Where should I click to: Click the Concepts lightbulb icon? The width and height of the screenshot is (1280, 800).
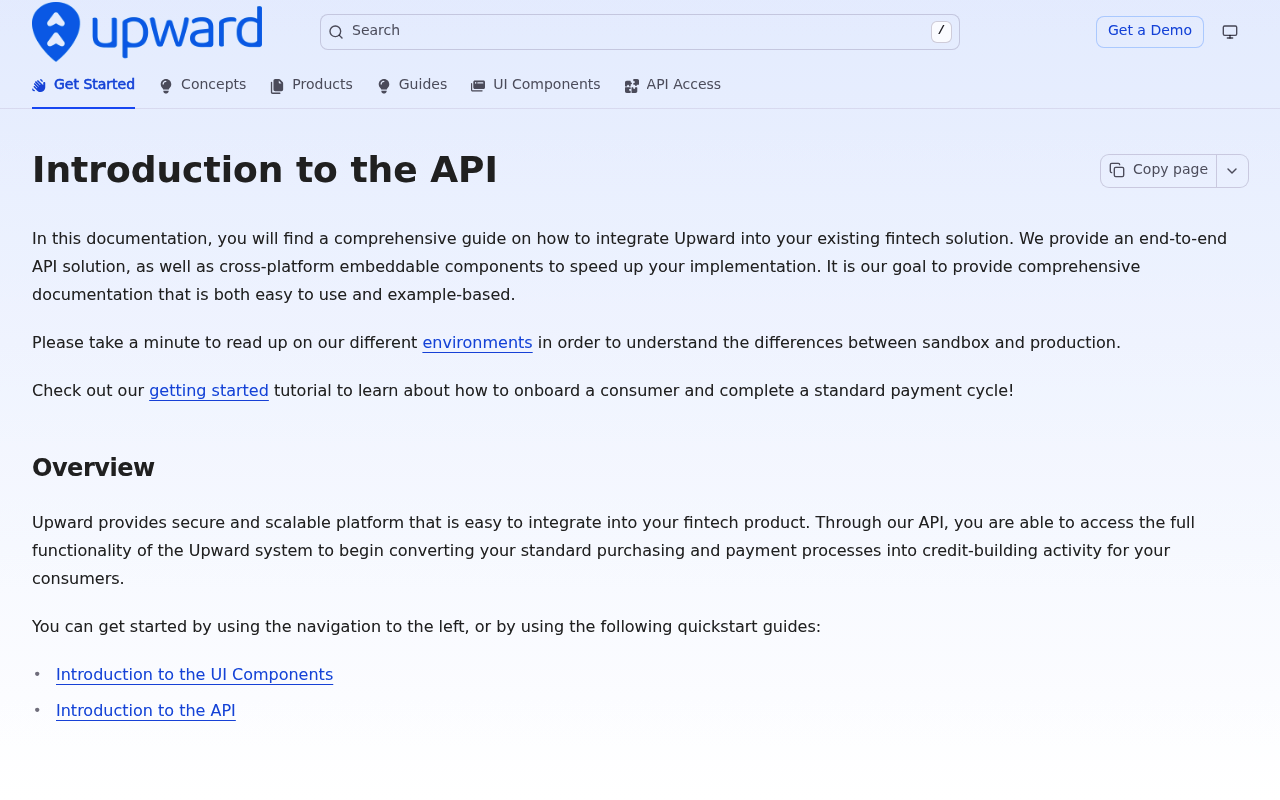click(x=166, y=86)
